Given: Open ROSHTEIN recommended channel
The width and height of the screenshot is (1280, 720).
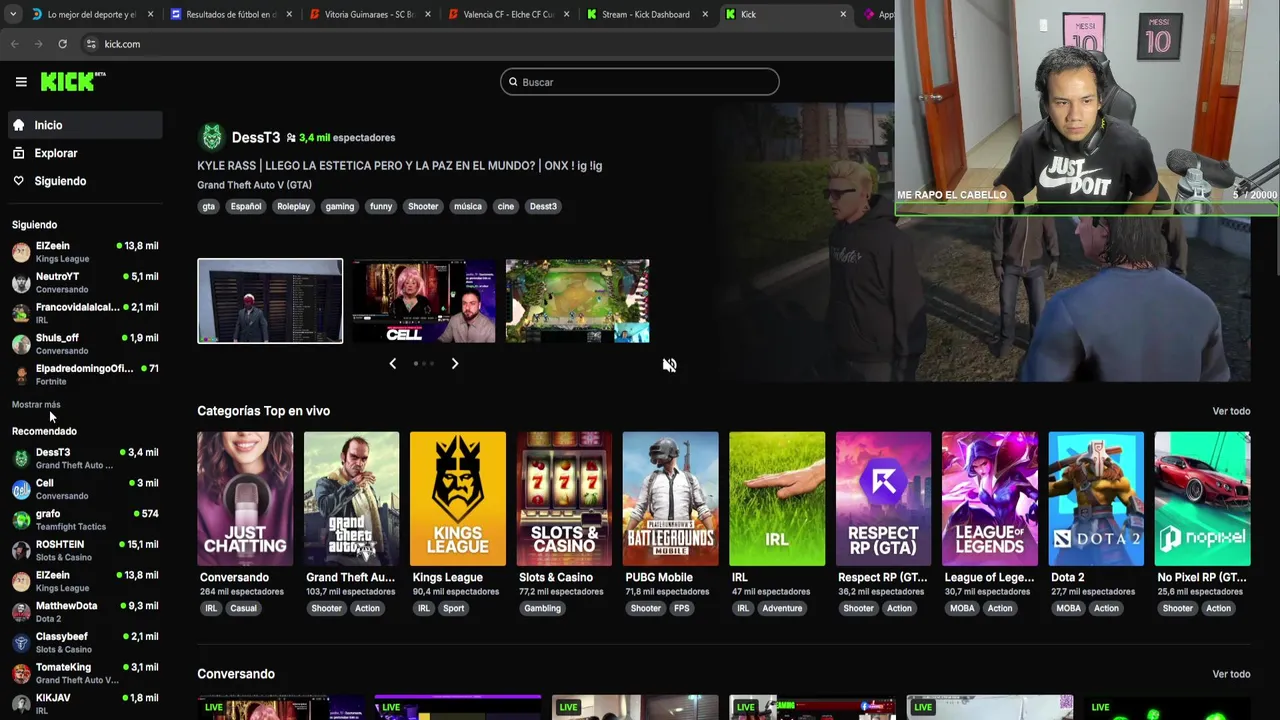Looking at the screenshot, I should 85,551.
